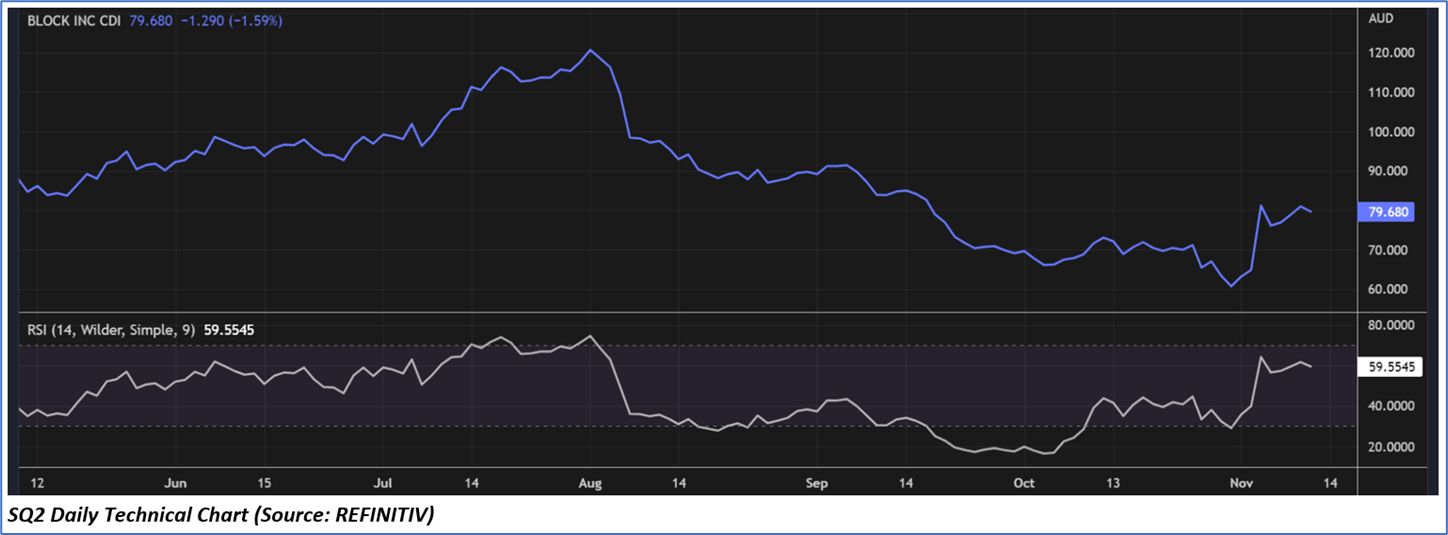The image size is (1448, 535).
Task: Click the price line peak near 120
Action: (x=590, y=50)
